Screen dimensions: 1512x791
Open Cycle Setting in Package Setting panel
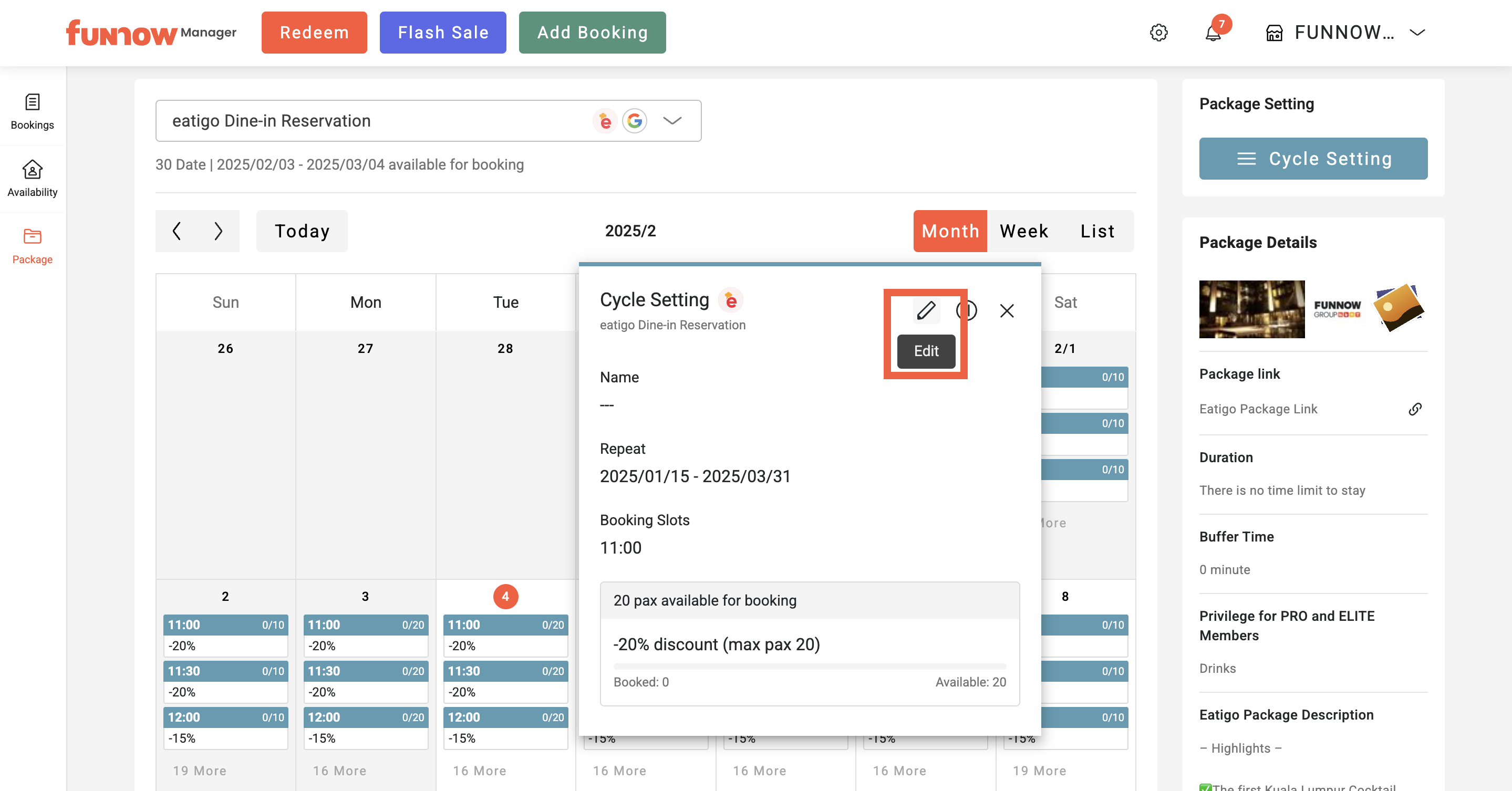[1313, 159]
